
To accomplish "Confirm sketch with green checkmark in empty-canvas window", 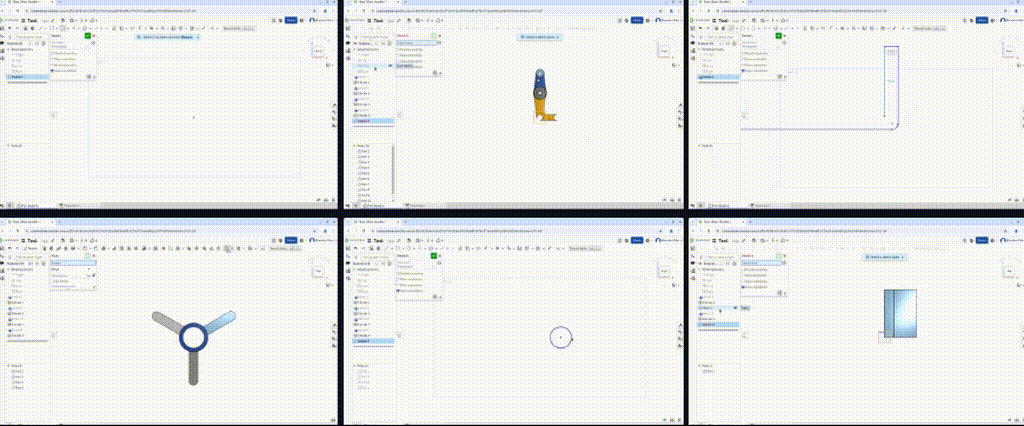I will [88, 36].
